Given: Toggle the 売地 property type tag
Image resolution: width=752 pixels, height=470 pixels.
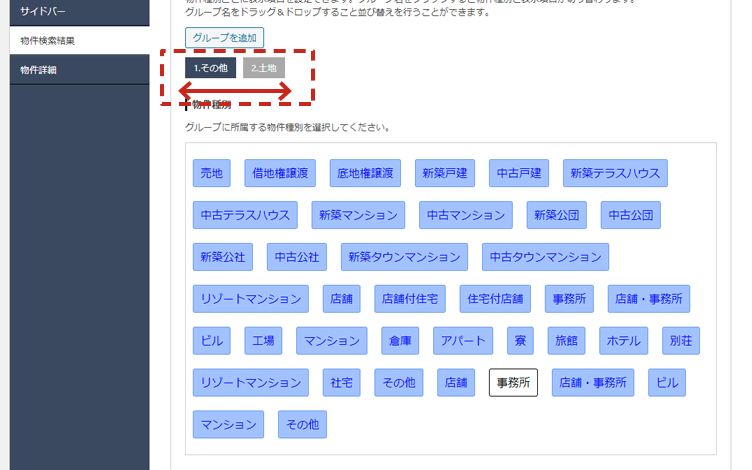Looking at the screenshot, I should coord(212,173).
